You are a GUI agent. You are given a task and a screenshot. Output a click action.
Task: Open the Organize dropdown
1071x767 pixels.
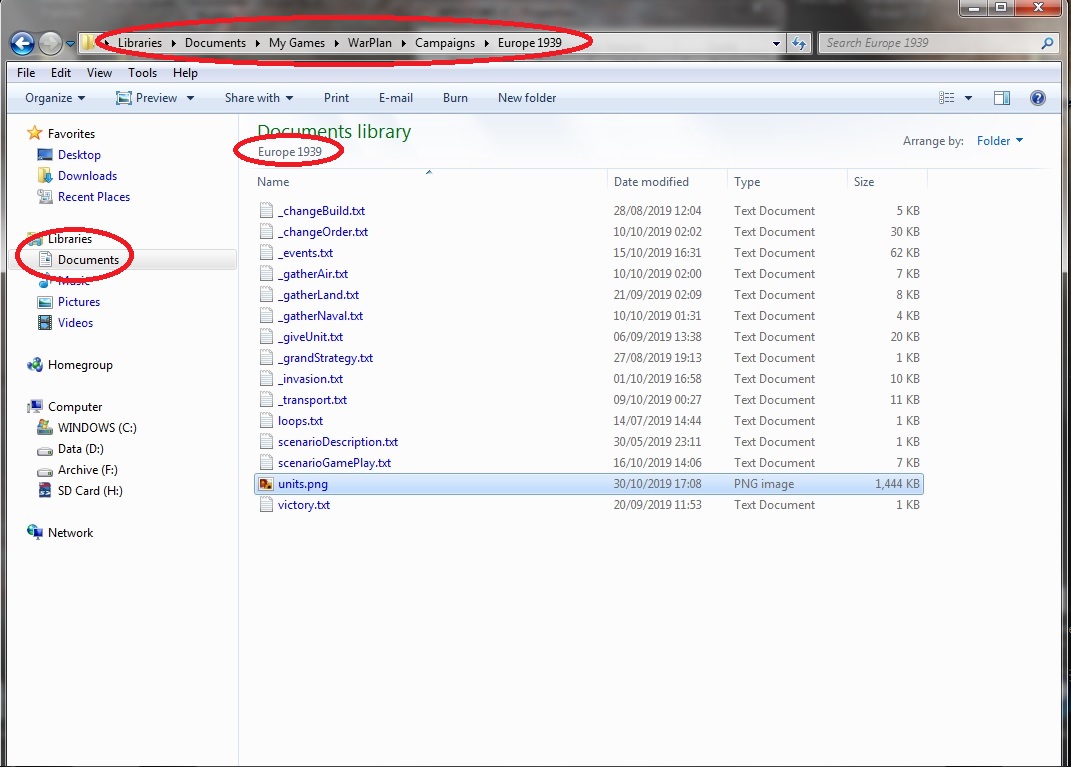click(x=55, y=98)
